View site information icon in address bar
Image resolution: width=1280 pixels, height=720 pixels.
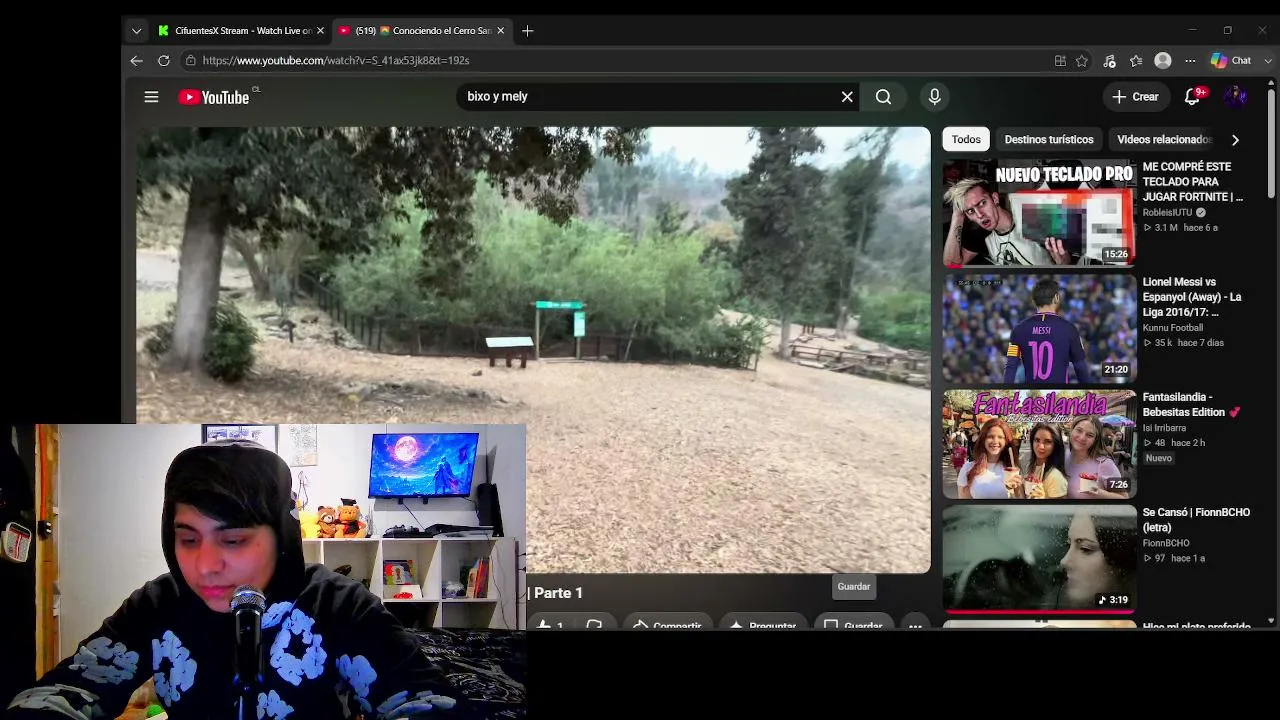(x=190, y=61)
